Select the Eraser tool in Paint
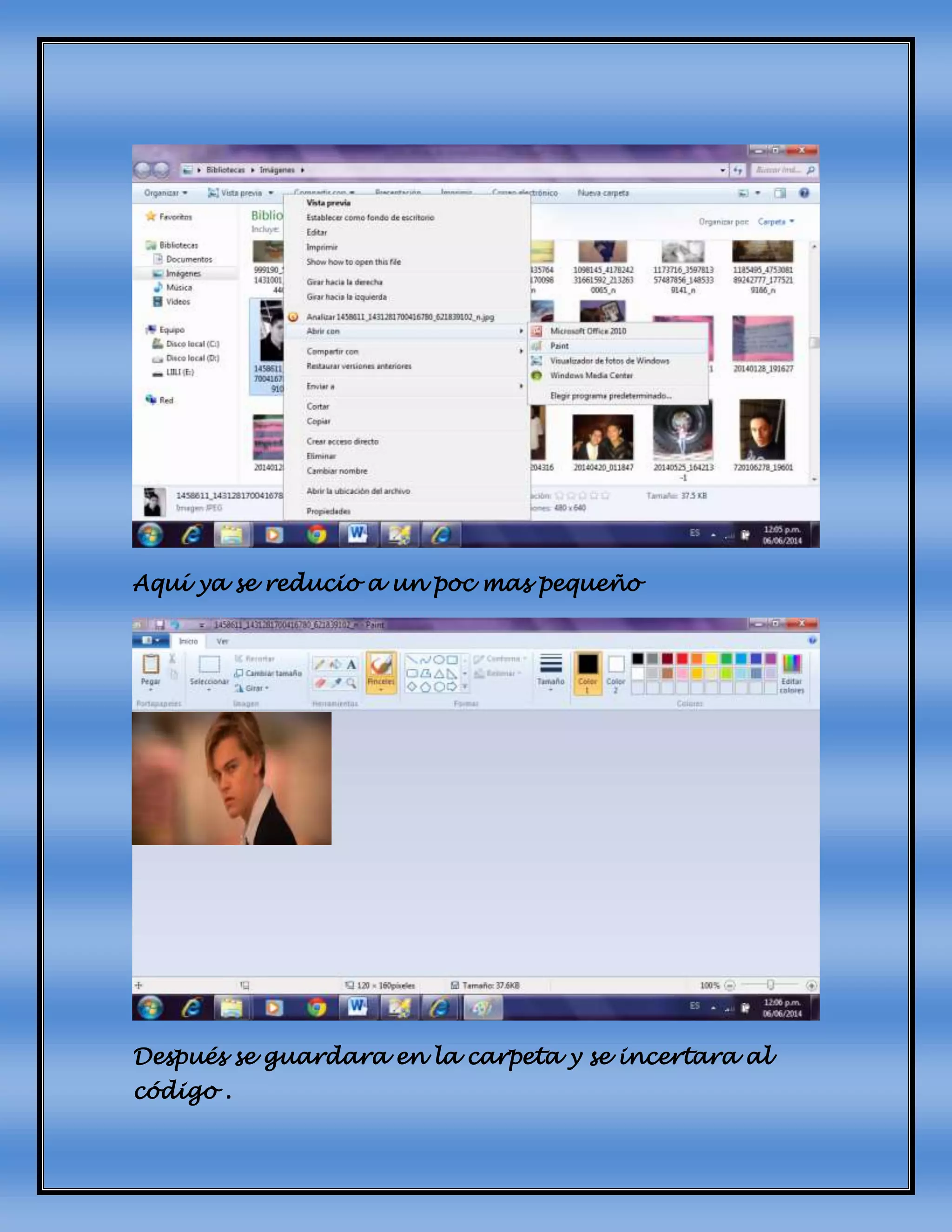Image resolution: width=952 pixels, height=1232 pixels. click(x=319, y=683)
